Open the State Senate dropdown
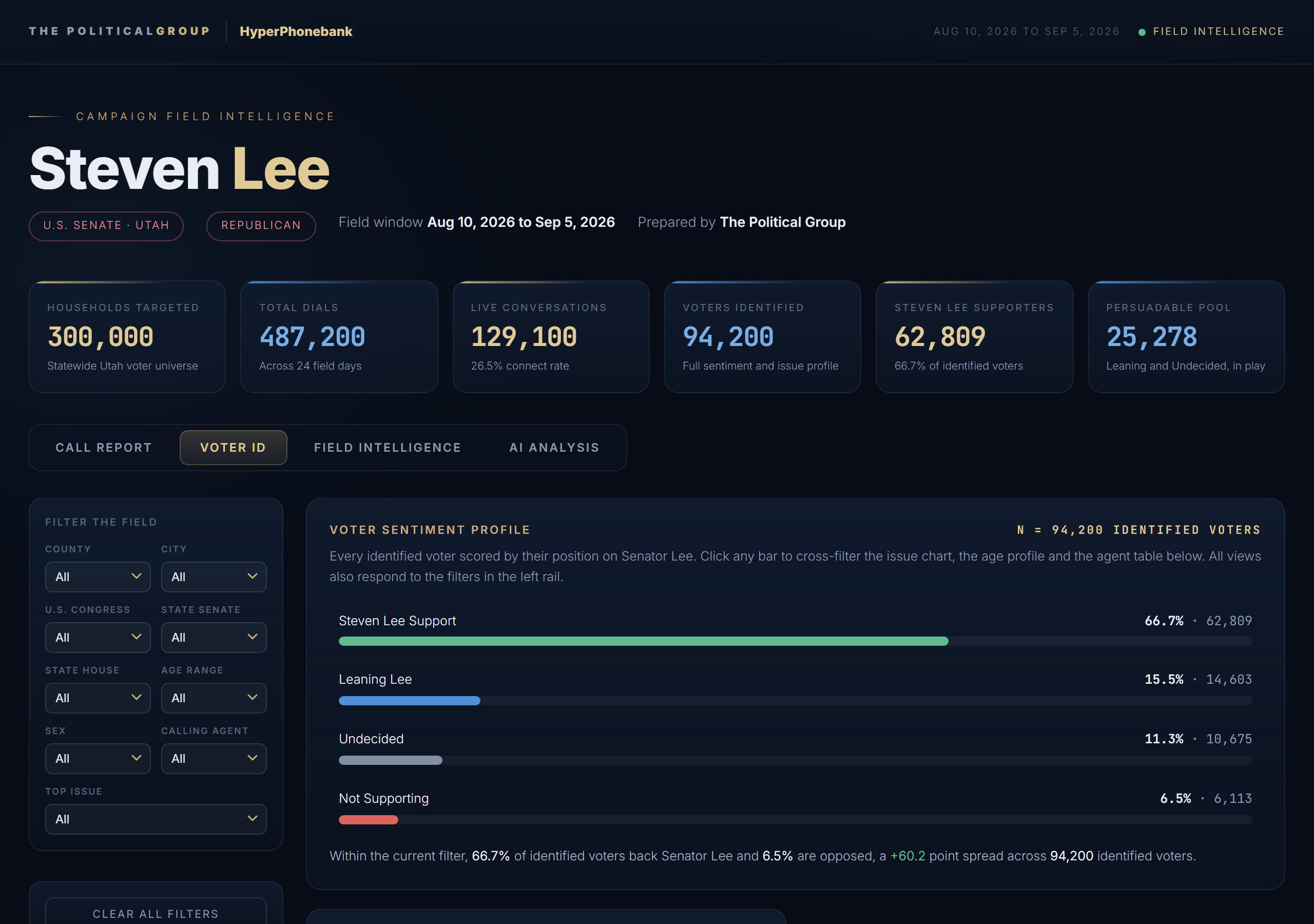The height and width of the screenshot is (924, 1314). [214, 637]
